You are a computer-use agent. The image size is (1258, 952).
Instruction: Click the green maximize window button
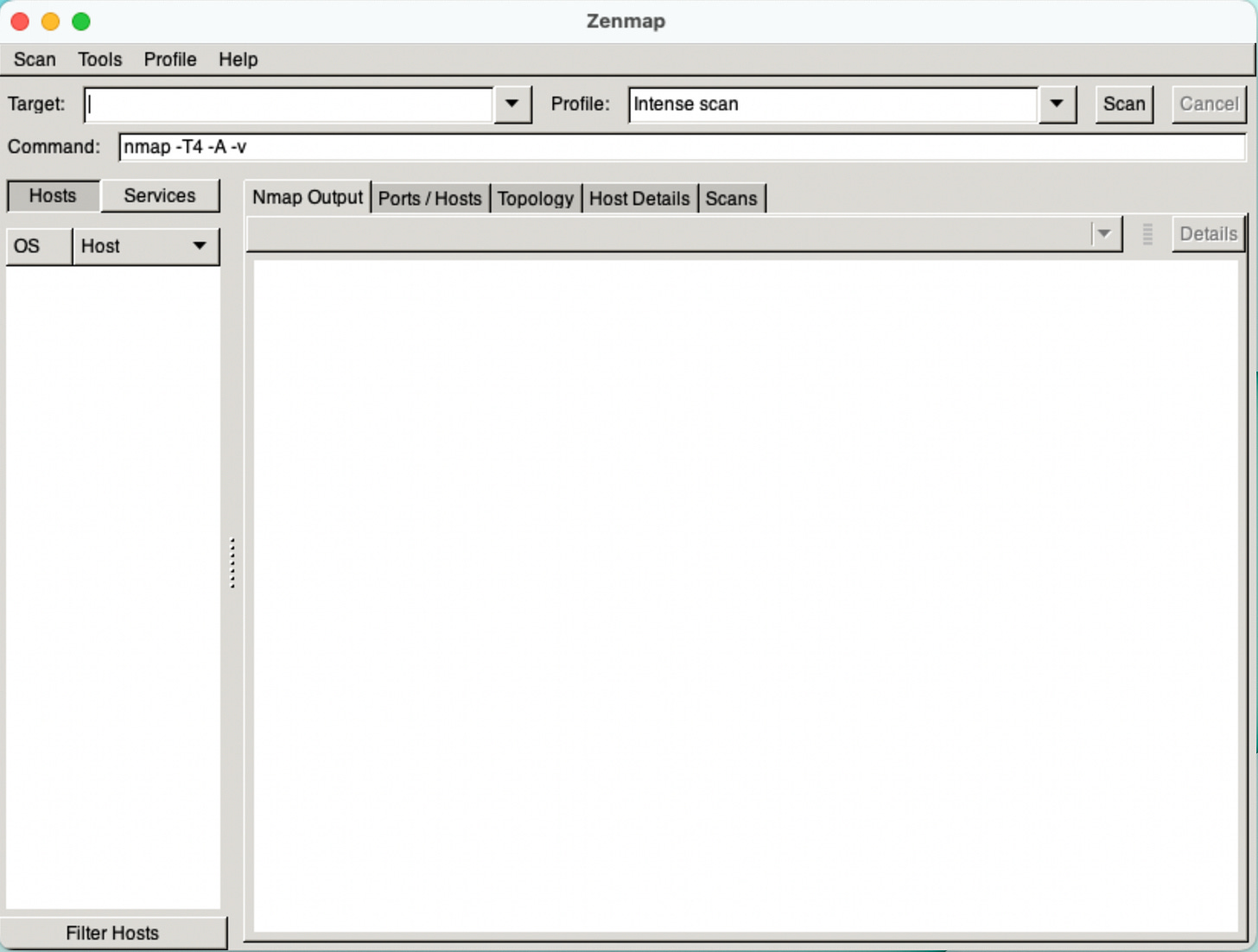(81, 22)
